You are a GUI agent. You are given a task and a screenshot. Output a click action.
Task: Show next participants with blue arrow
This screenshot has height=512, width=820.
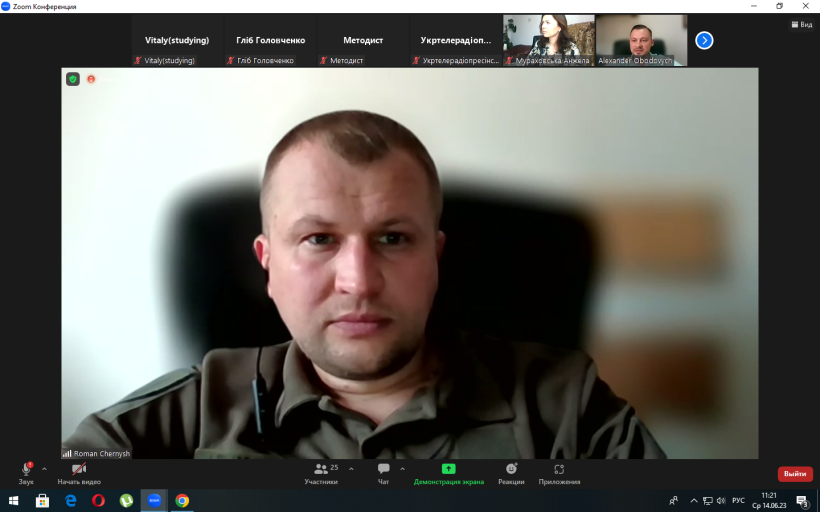(704, 40)
